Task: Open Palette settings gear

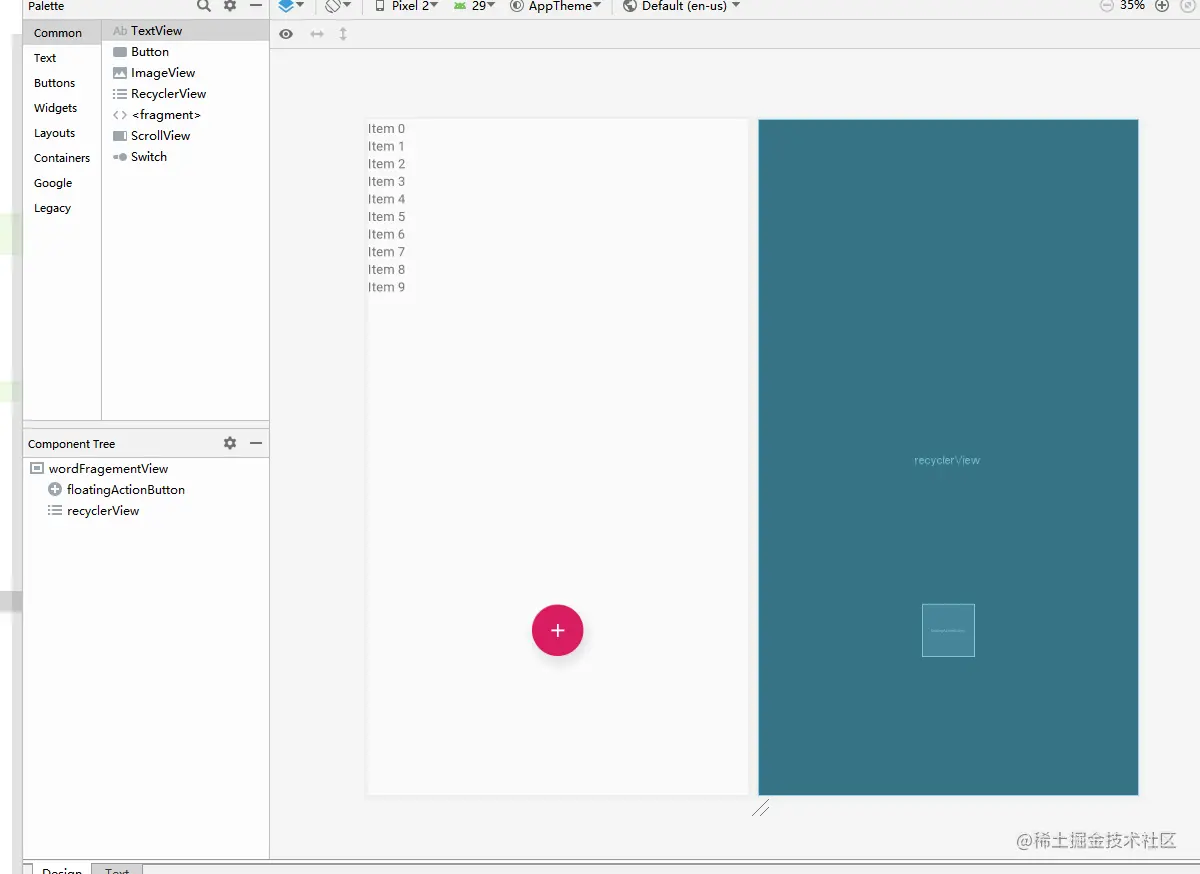Action: (230, 6)
